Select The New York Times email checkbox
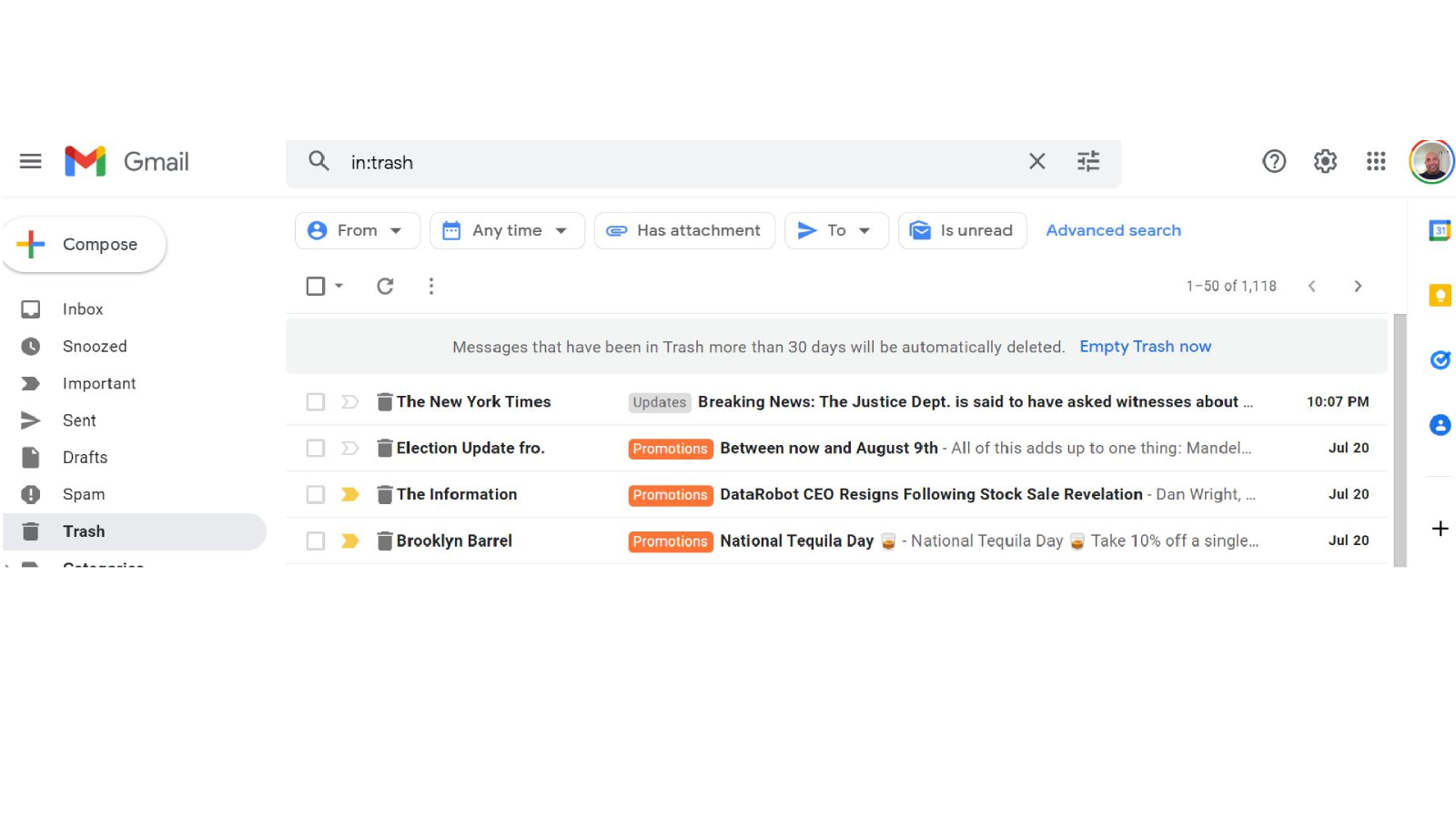The height and width of the screenshot is (819, 1456). tap(316, 402)
